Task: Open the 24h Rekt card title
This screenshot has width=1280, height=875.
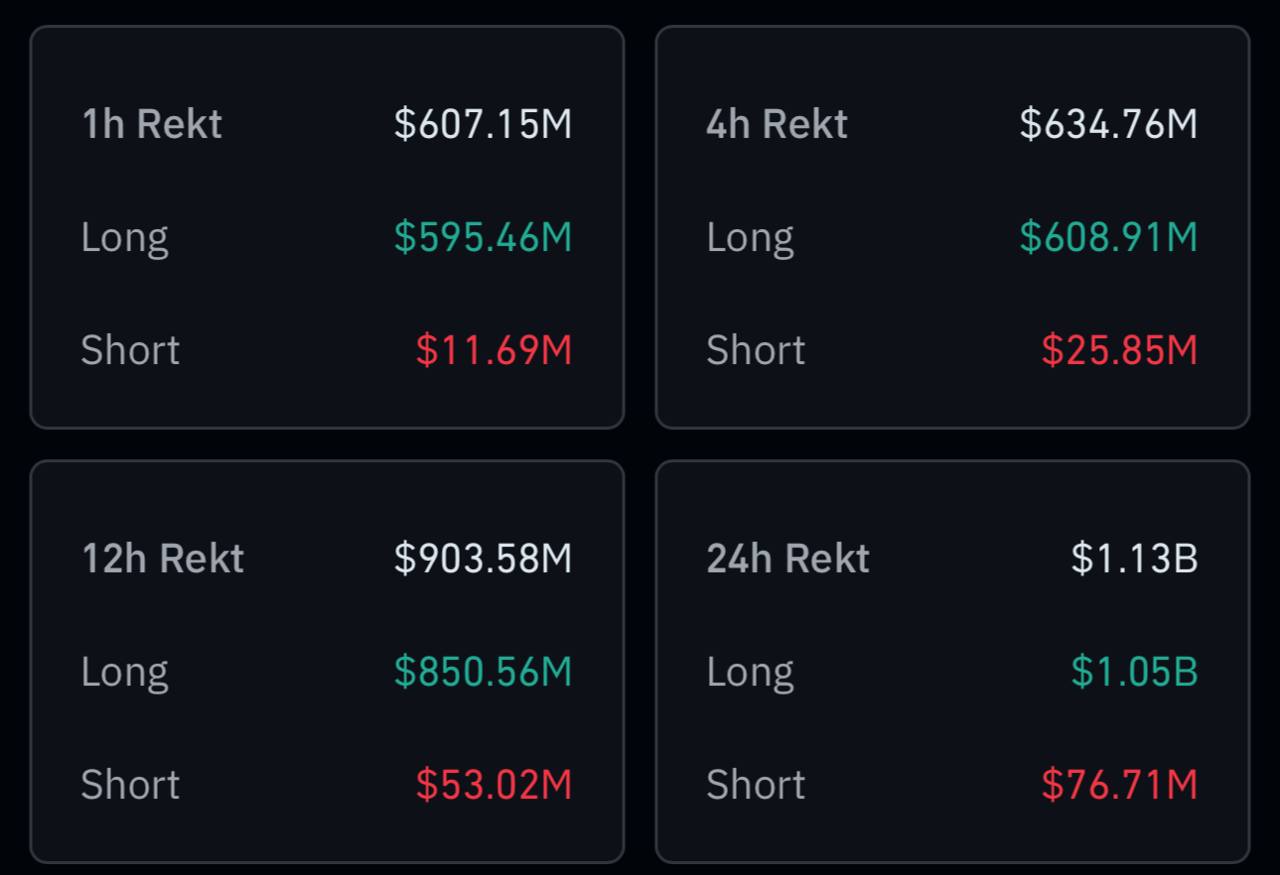Action: 788,558
